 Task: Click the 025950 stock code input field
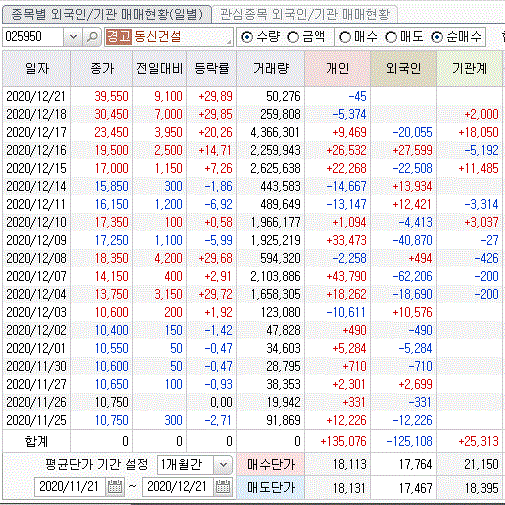[33, 37]
